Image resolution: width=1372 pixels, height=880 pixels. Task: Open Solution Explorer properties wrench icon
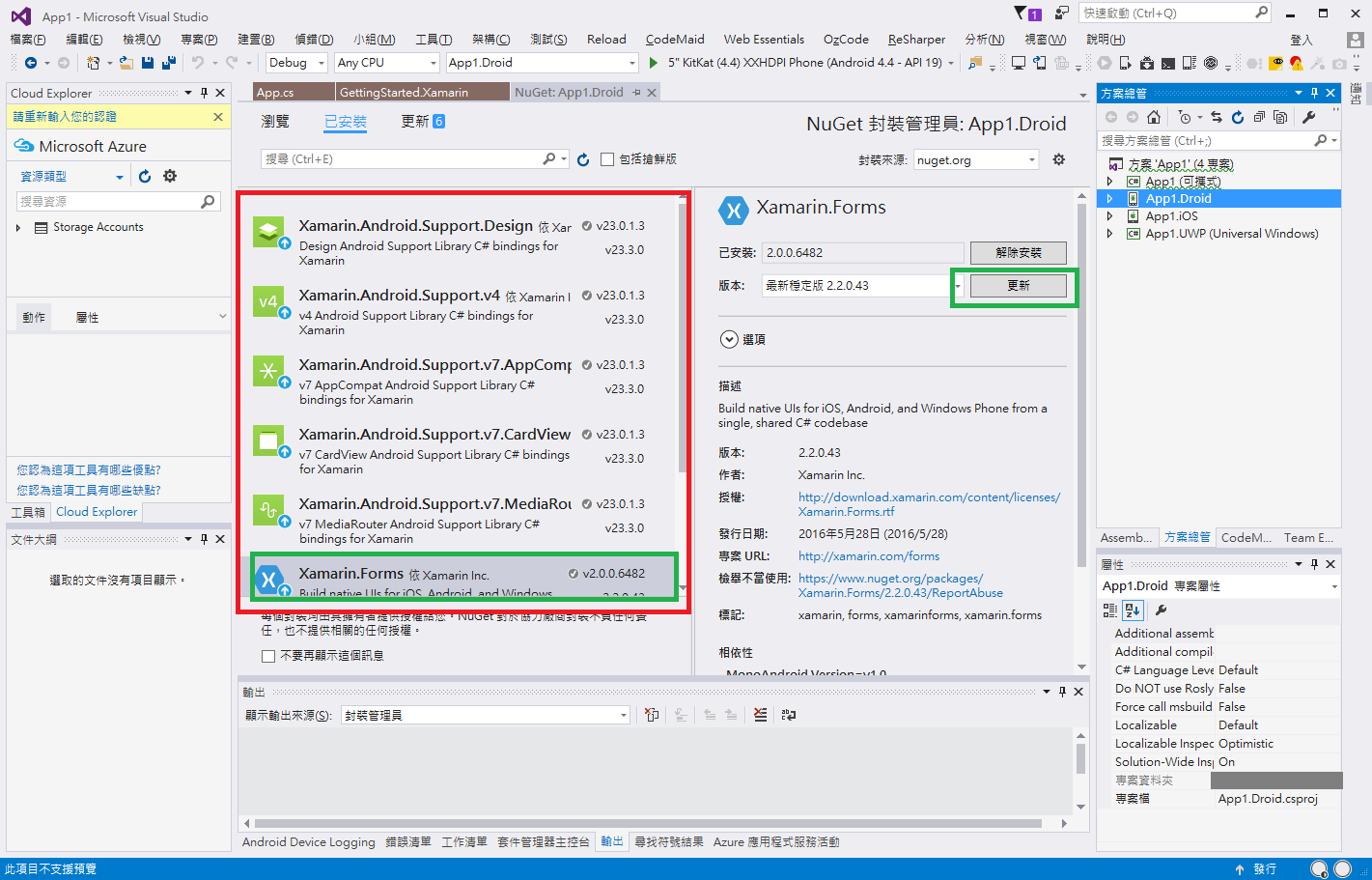(x=1309, y=117)
